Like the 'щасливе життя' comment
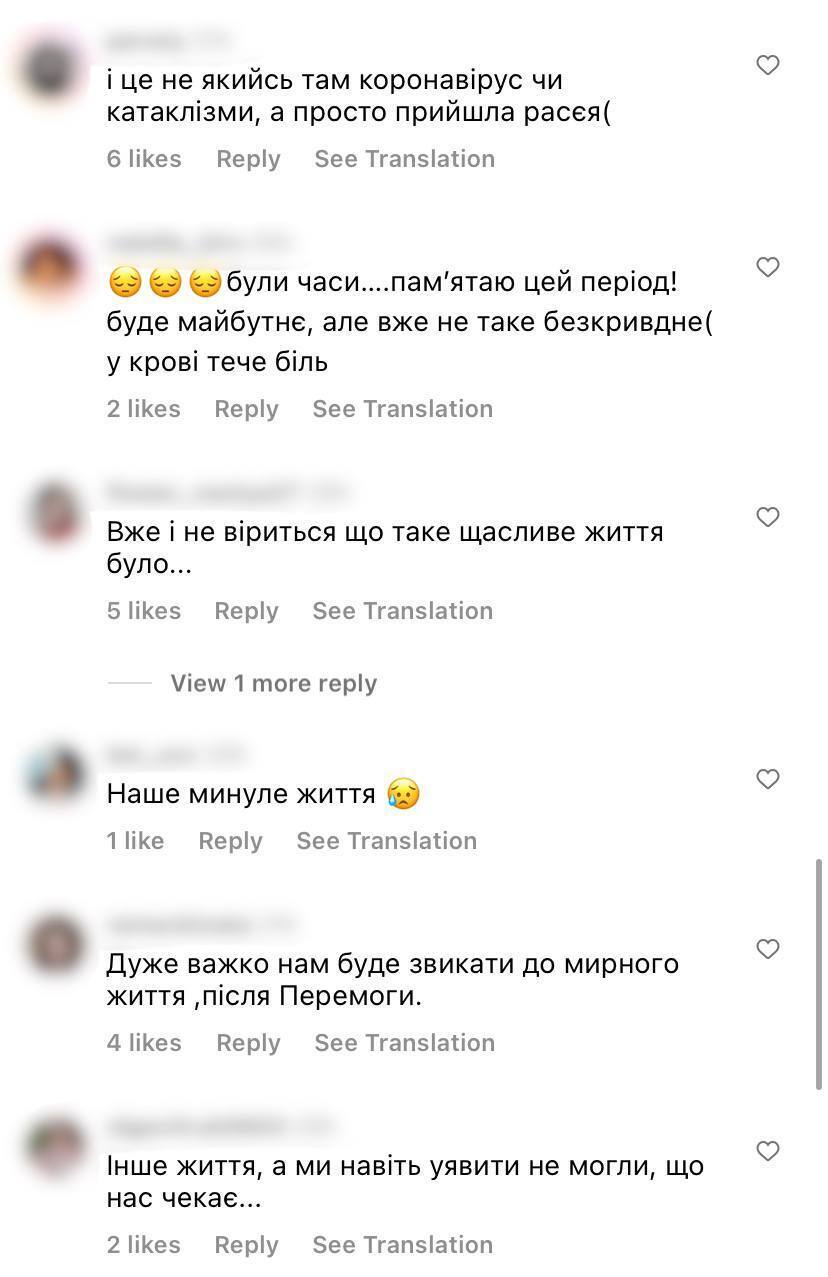The image size is (828, 1277). coord(767,517)
